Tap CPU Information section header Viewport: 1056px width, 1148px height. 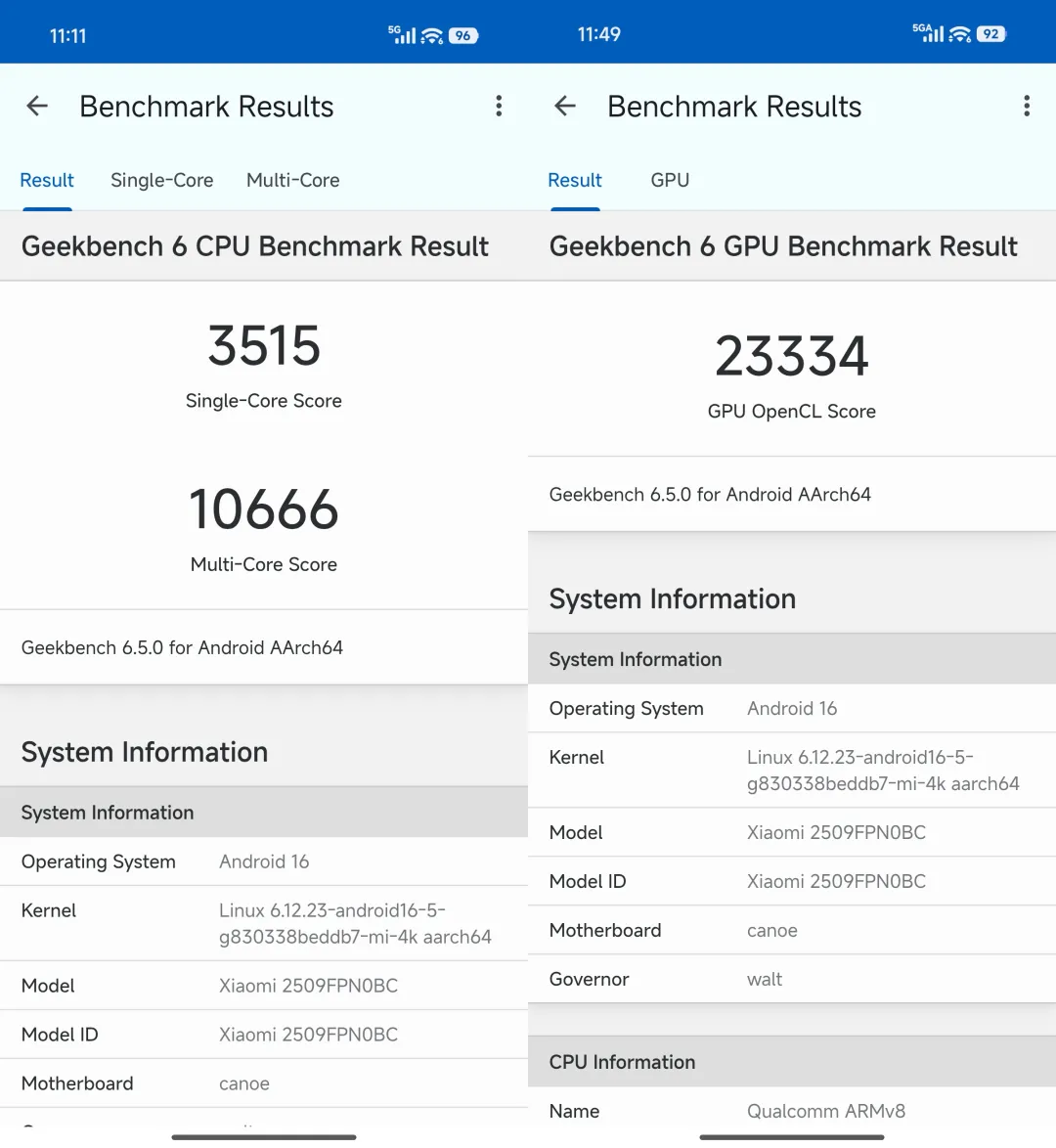pos(622,1062)
